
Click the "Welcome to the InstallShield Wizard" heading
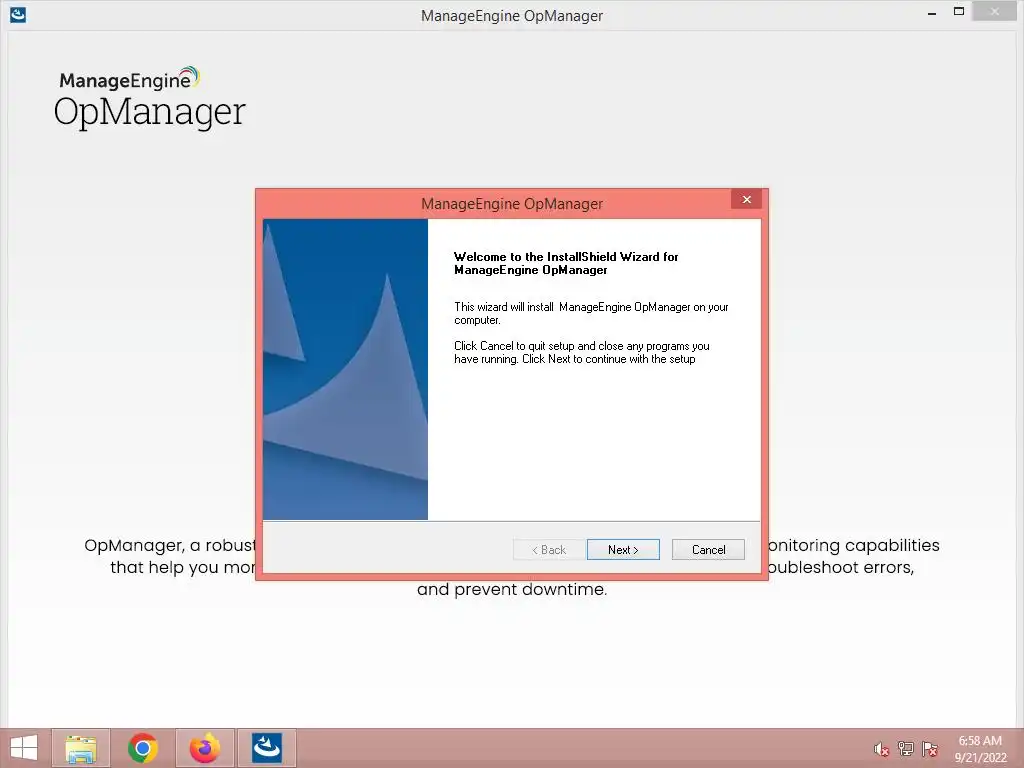566,263
